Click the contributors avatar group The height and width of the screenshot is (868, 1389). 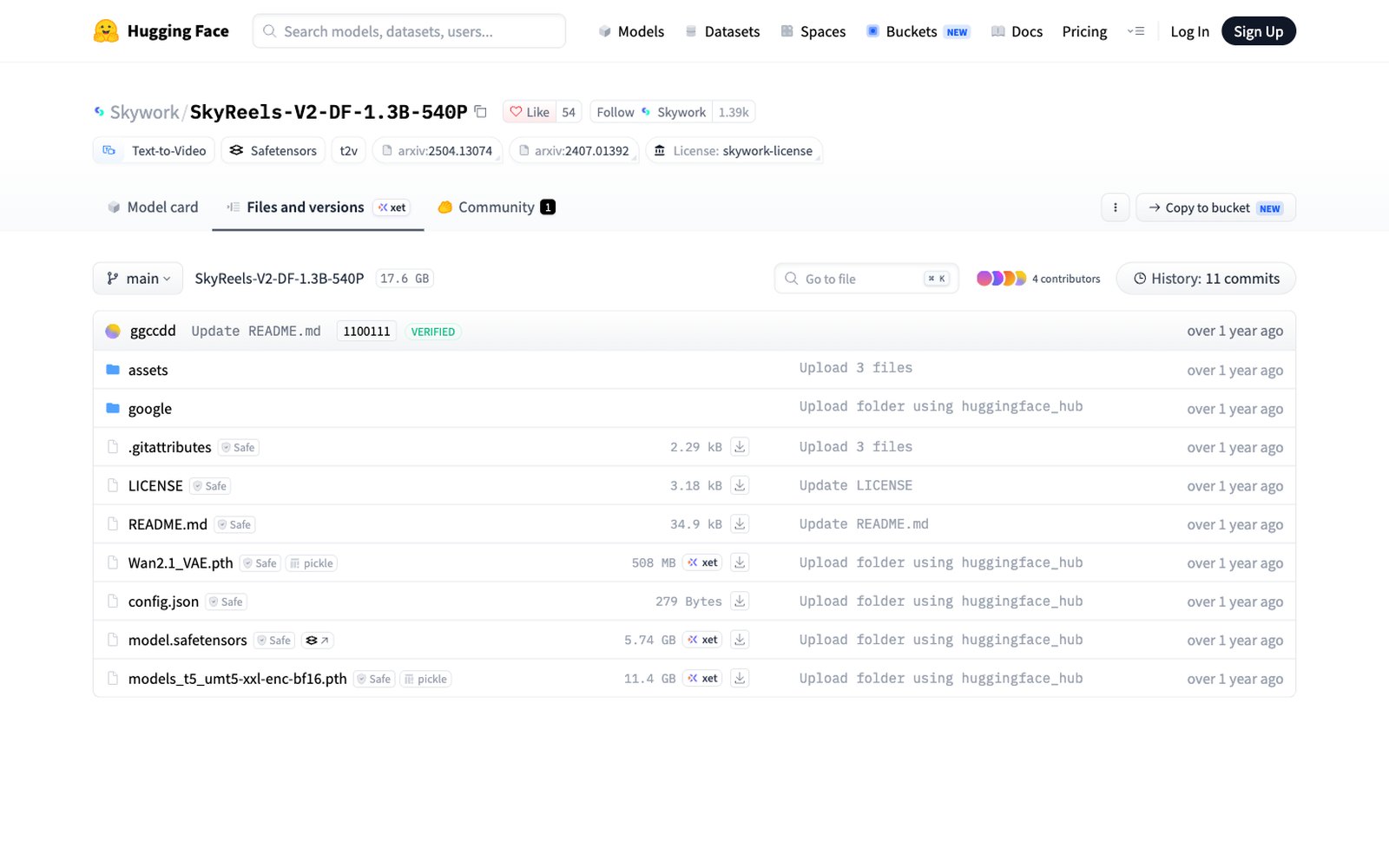click(x=1002, y=279)
